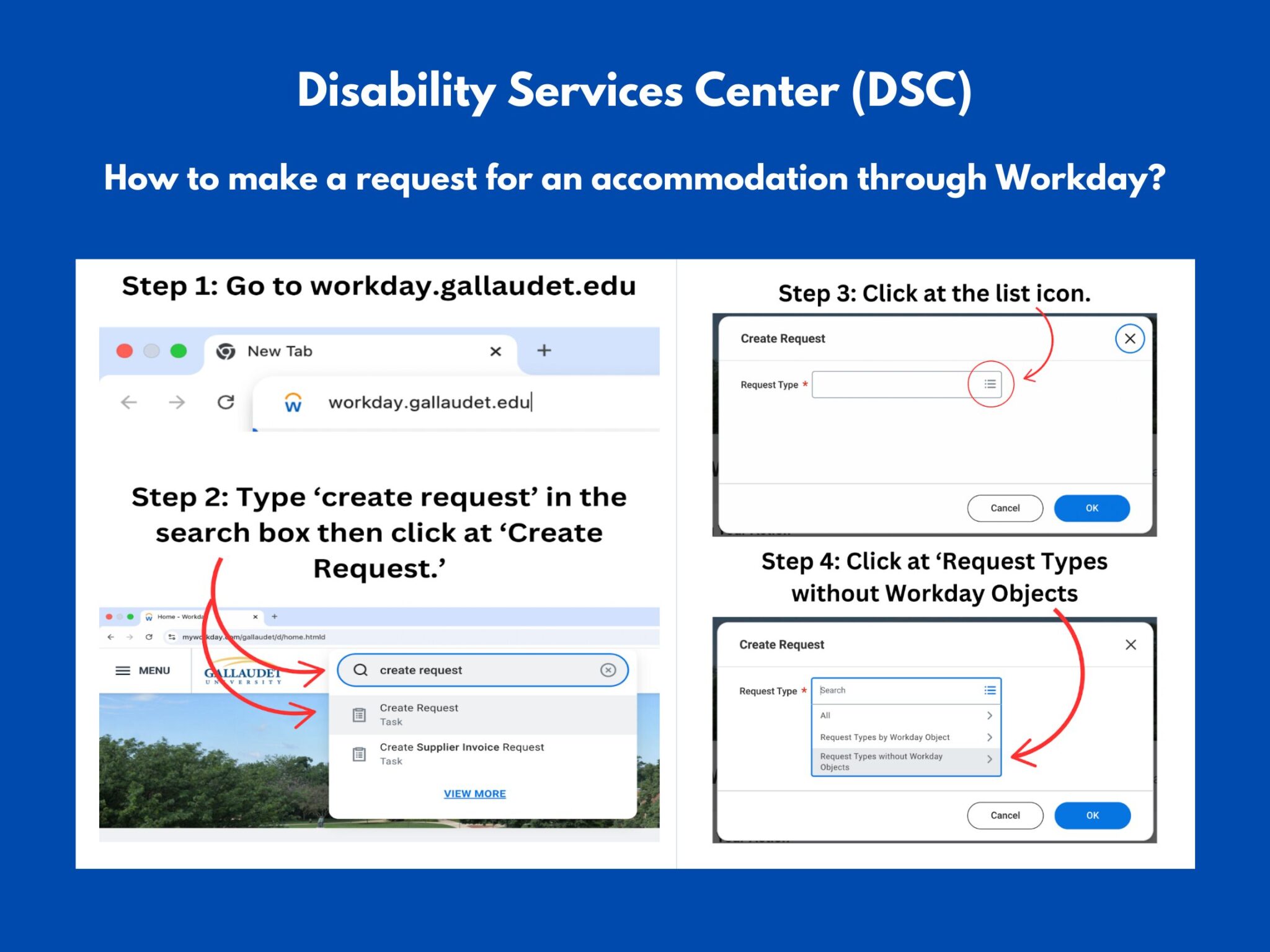Close the New Tab tab
Viewport: 1270px width, 952px height.
pos(495,351)
